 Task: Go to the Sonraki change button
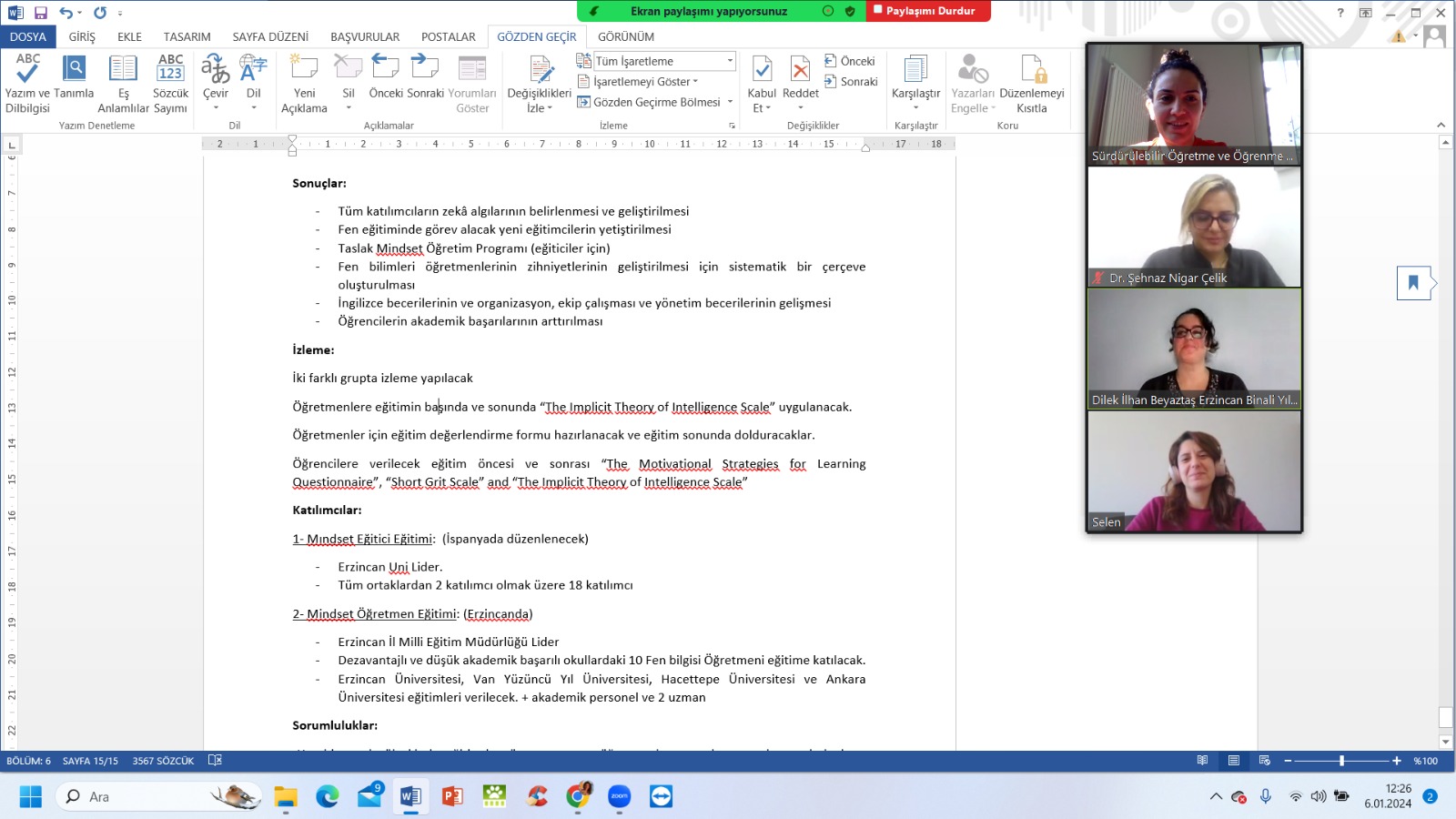[851, 82]
